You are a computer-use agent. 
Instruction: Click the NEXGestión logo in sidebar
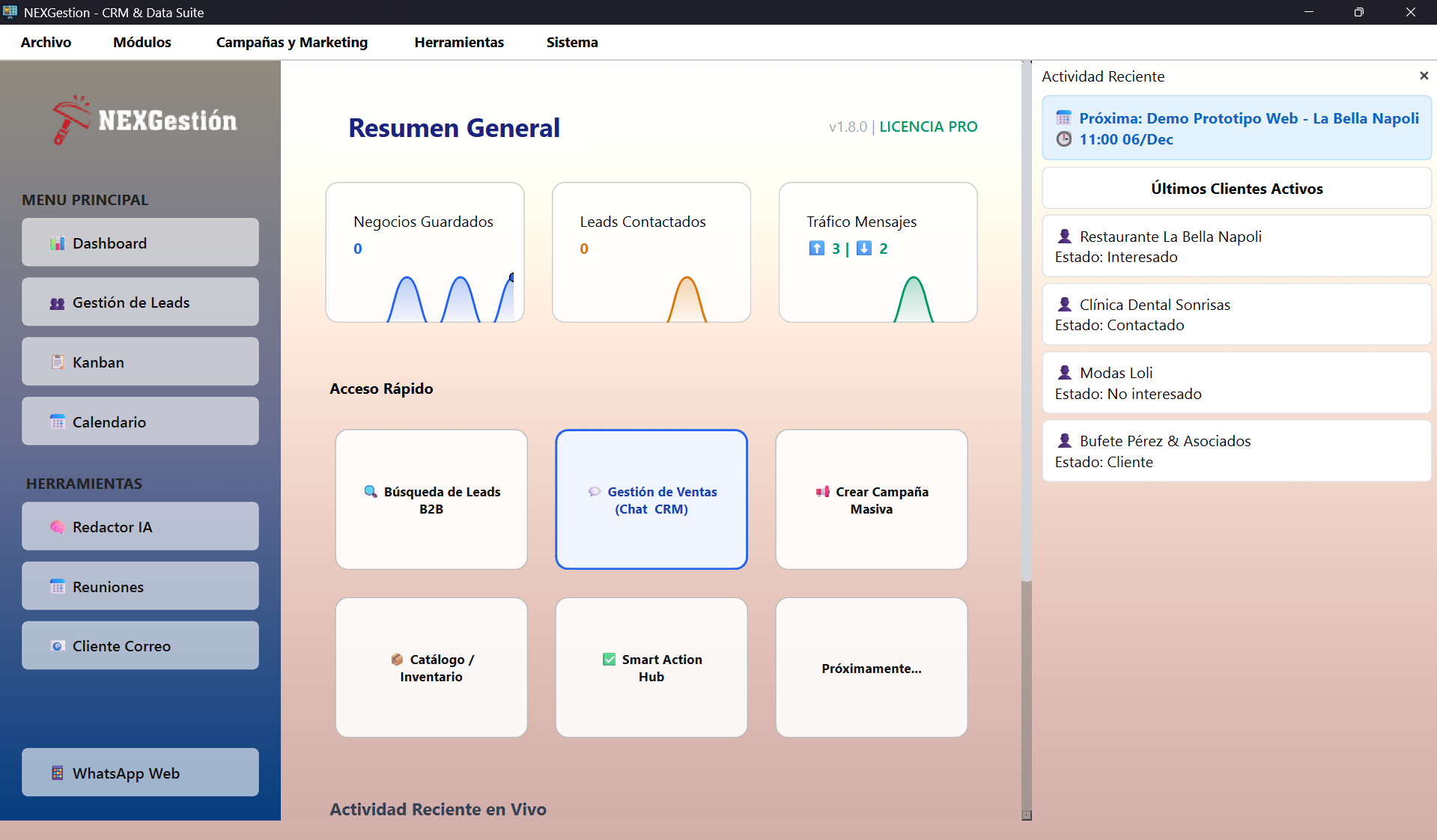point(145,121)
